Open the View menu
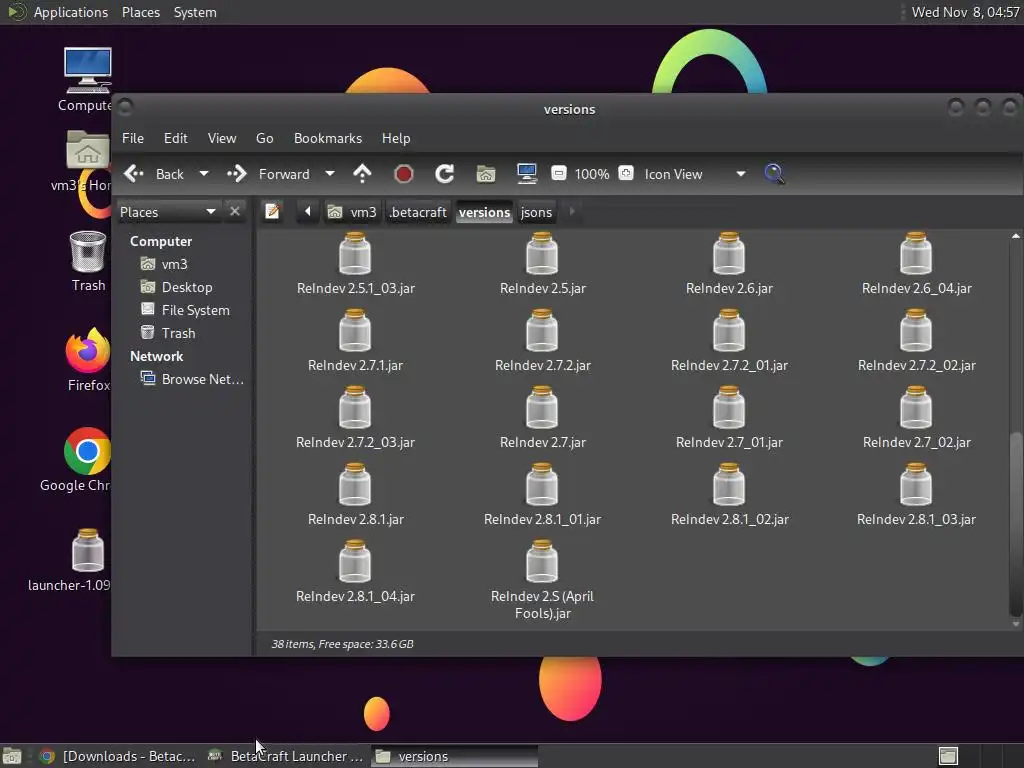 pos(221,138)
